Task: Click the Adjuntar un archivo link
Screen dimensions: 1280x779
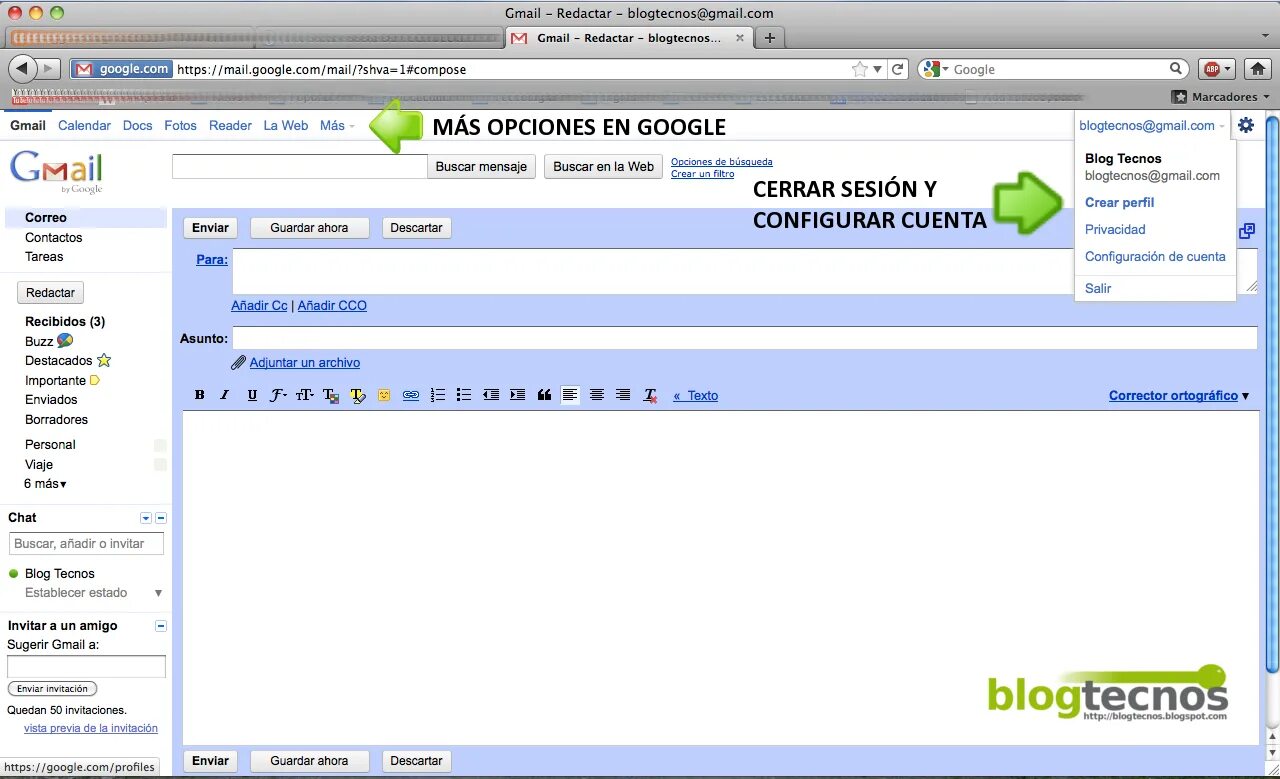Action: [x=304, y=362]
